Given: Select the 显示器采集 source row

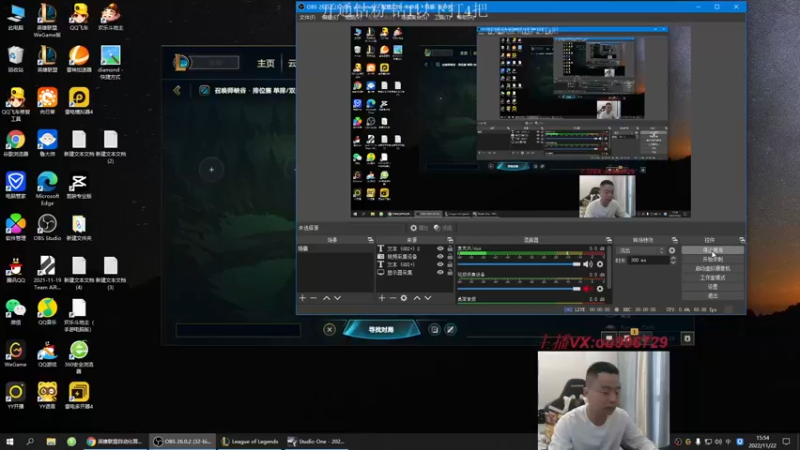Looking at the screenshot, I should point(415,272).
